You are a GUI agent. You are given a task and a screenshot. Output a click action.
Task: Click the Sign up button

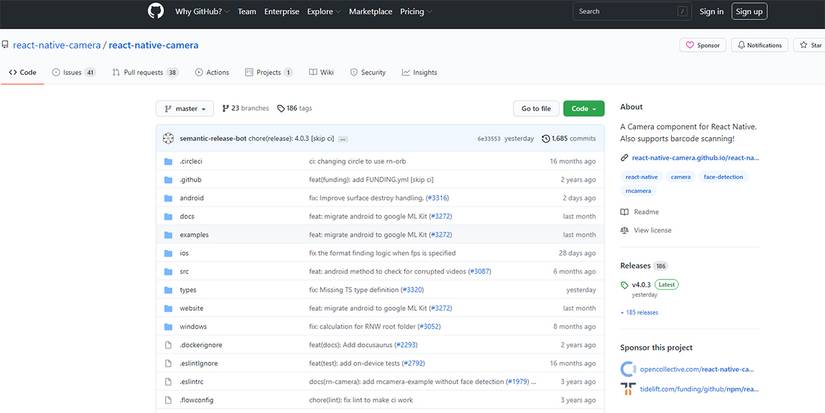click(749, 12)
